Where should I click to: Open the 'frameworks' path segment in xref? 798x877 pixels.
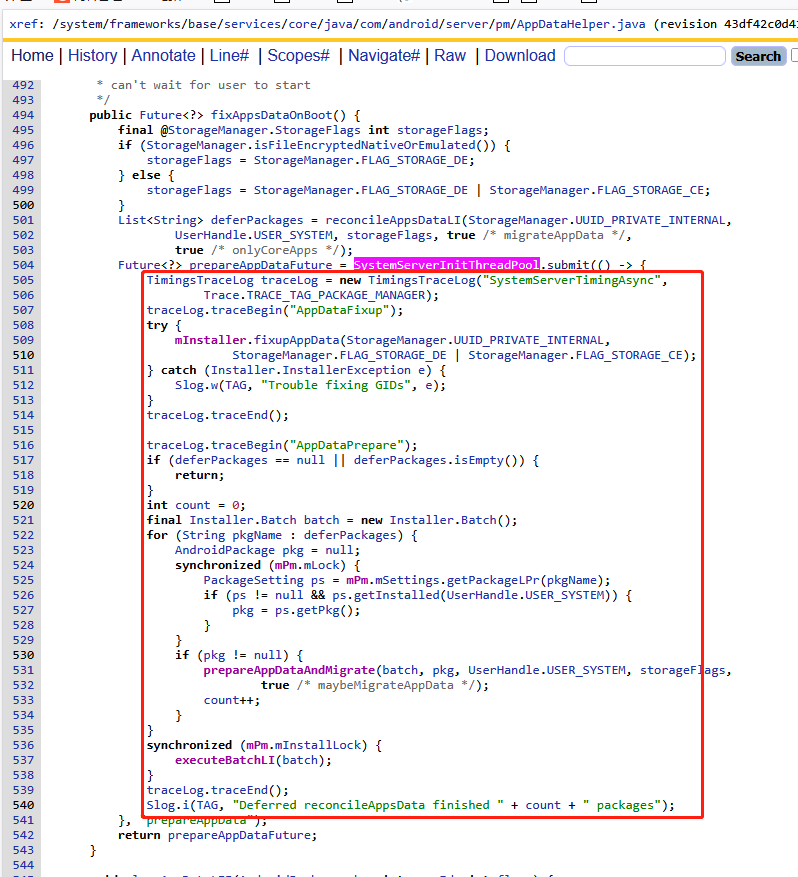[x=141, y=24]
